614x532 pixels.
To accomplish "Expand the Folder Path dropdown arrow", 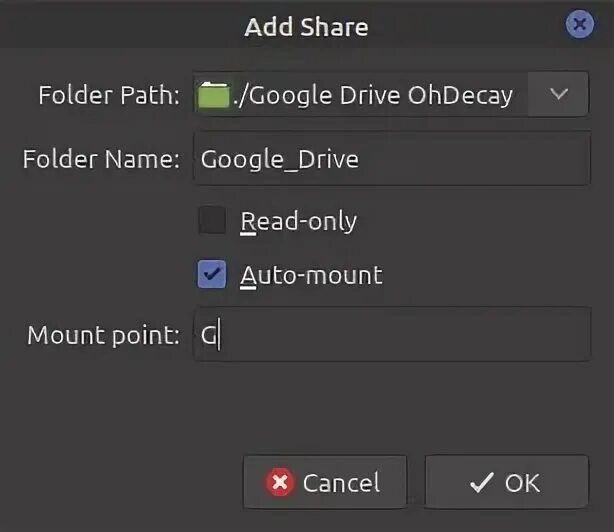I will [x=559, y=95].
